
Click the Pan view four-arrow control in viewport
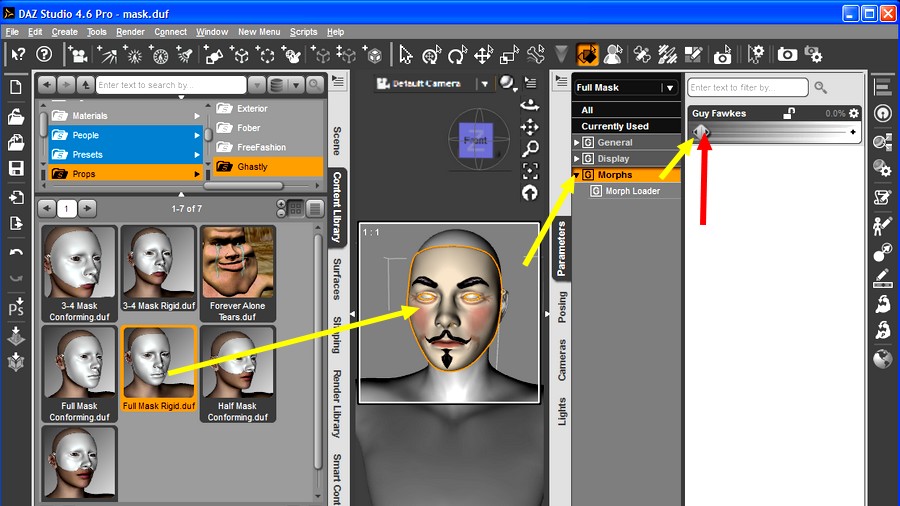click(x=530, y=127)
